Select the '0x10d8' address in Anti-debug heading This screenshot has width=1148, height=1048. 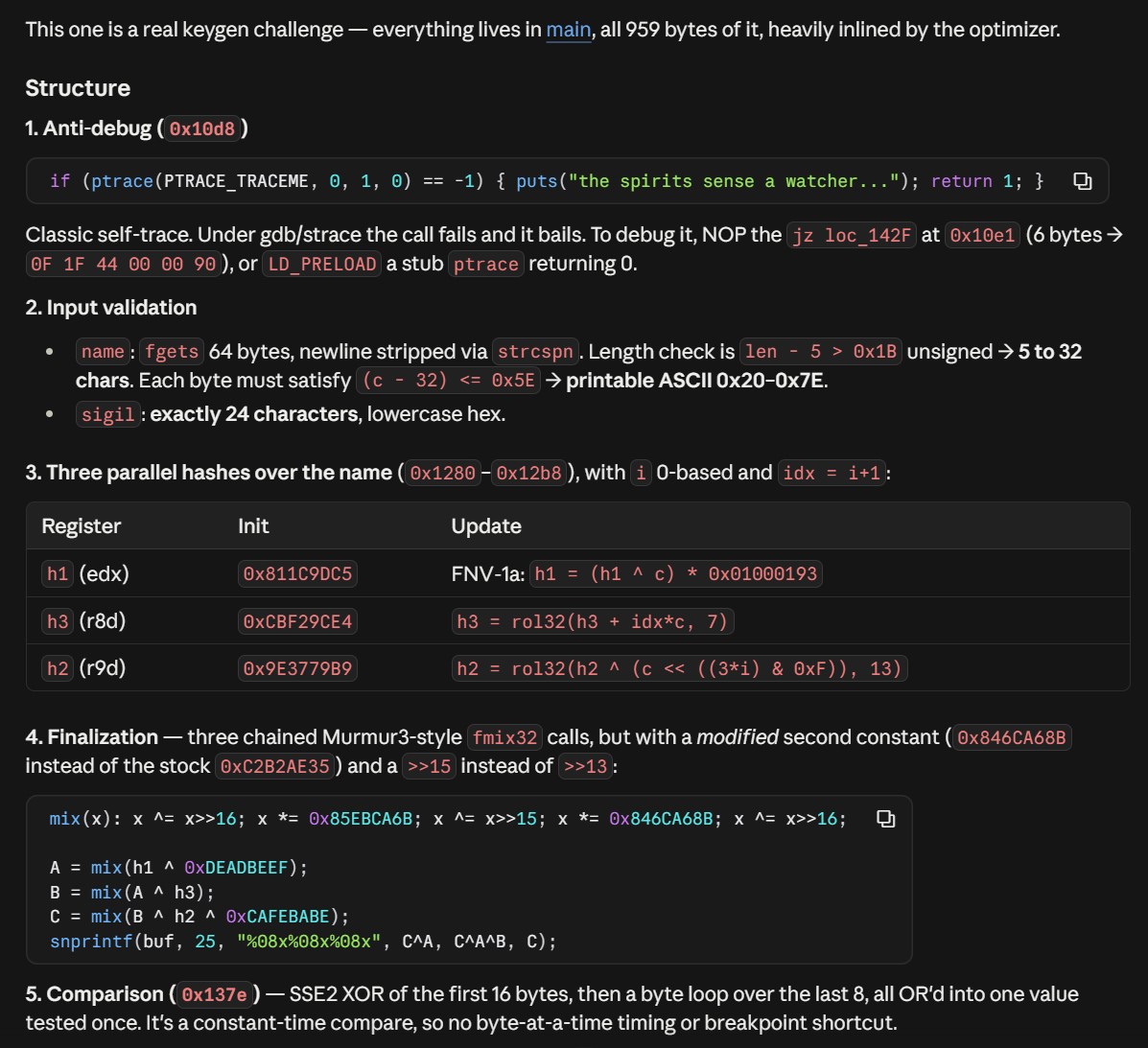(202, 128)
